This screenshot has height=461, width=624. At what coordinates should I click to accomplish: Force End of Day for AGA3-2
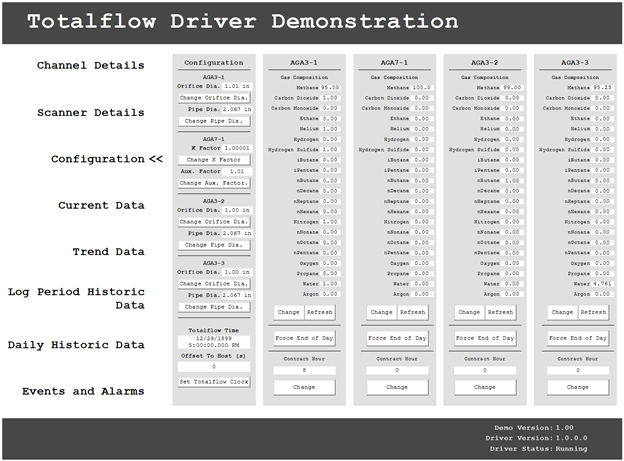485,338
